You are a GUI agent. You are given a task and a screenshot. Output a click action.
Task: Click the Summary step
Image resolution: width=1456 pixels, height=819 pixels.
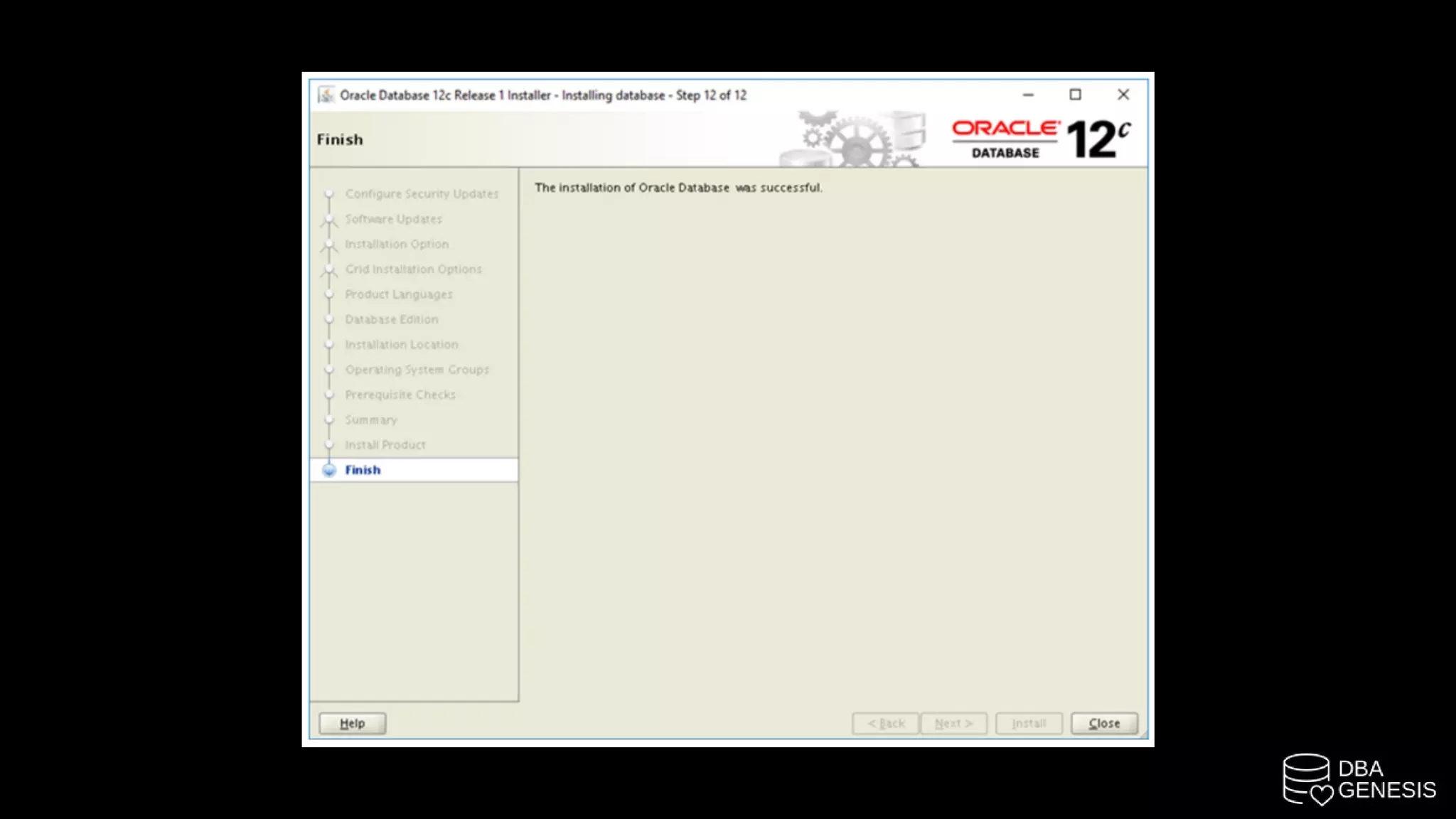370,420
